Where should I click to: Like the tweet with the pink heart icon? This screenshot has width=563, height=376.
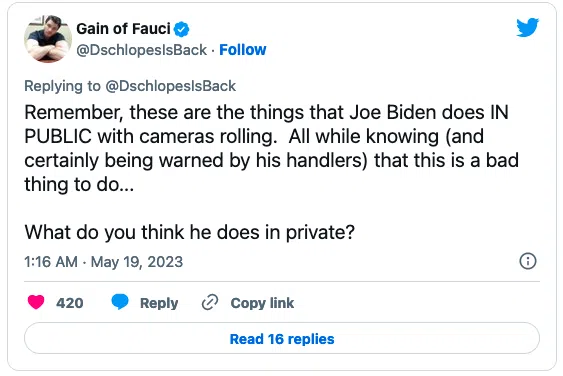click(x=36, y=302)
